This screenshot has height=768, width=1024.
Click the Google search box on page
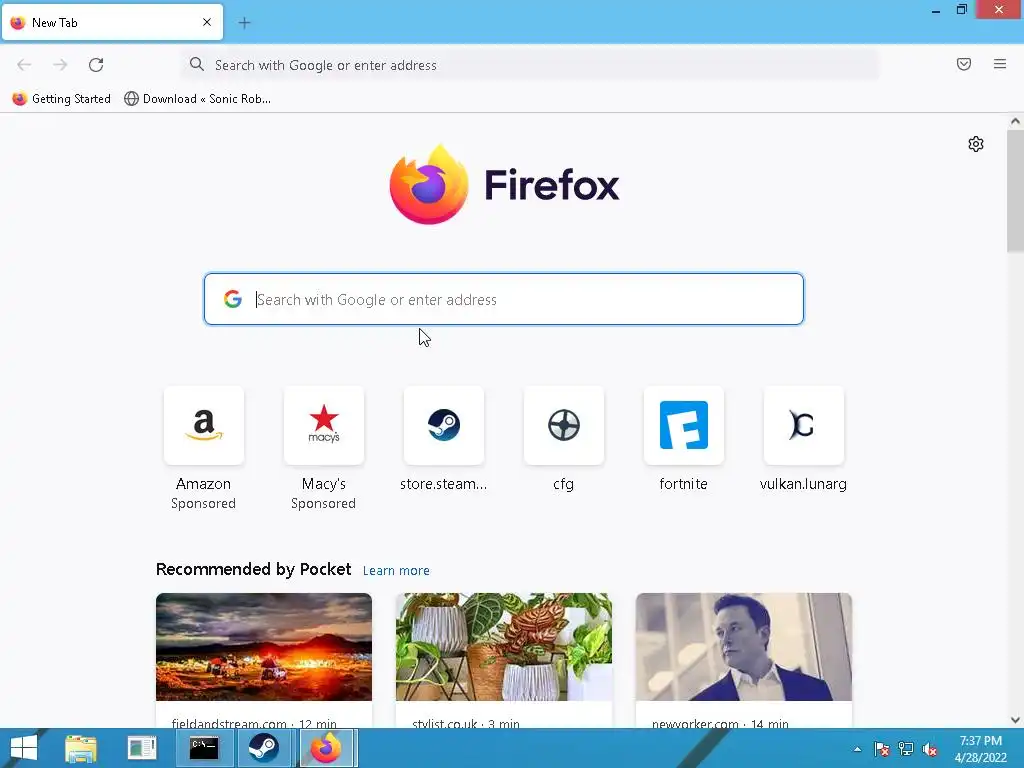tap(504, 299)
